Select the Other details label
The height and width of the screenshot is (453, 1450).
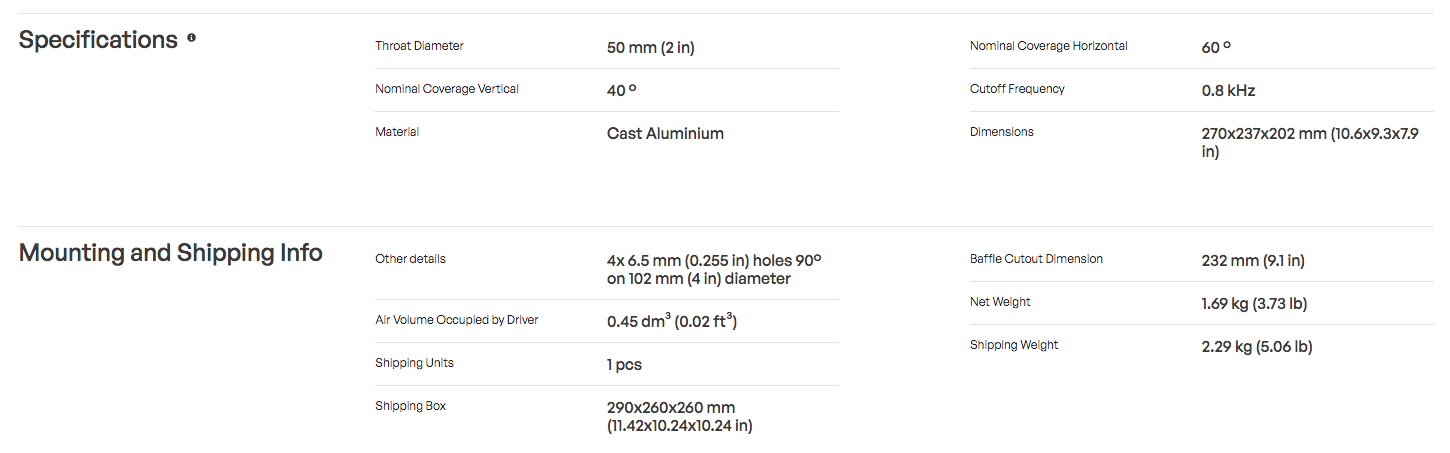point(410,259)
